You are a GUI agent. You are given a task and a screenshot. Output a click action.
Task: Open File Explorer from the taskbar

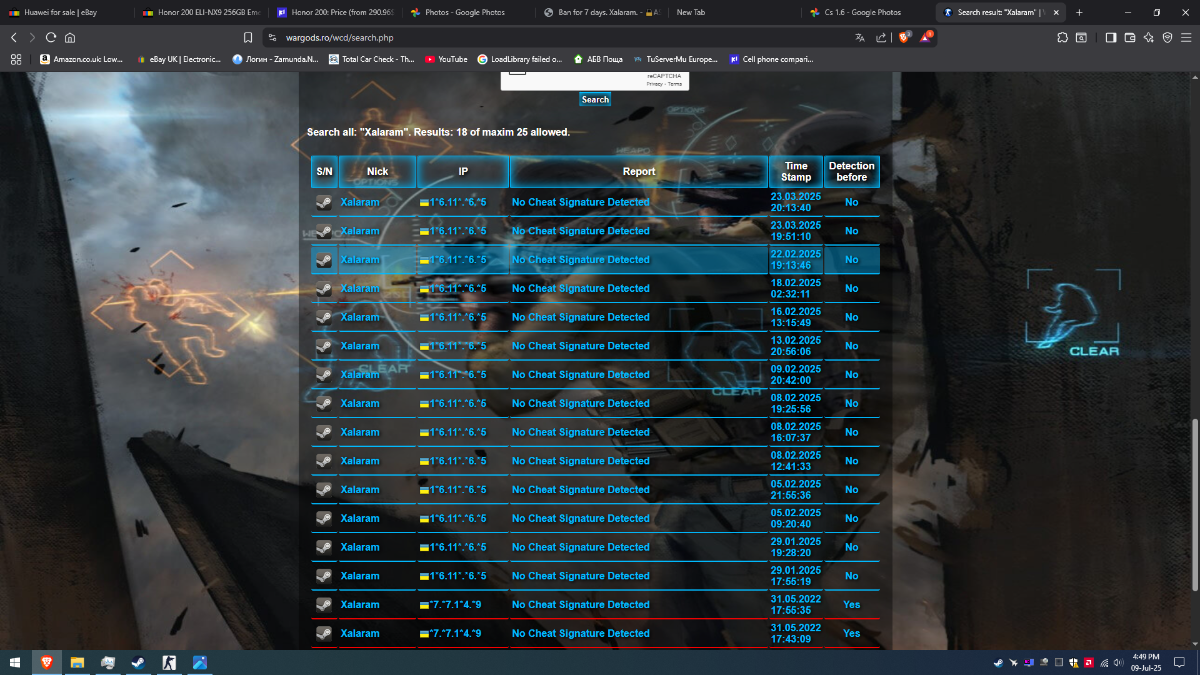coord(77,662)
